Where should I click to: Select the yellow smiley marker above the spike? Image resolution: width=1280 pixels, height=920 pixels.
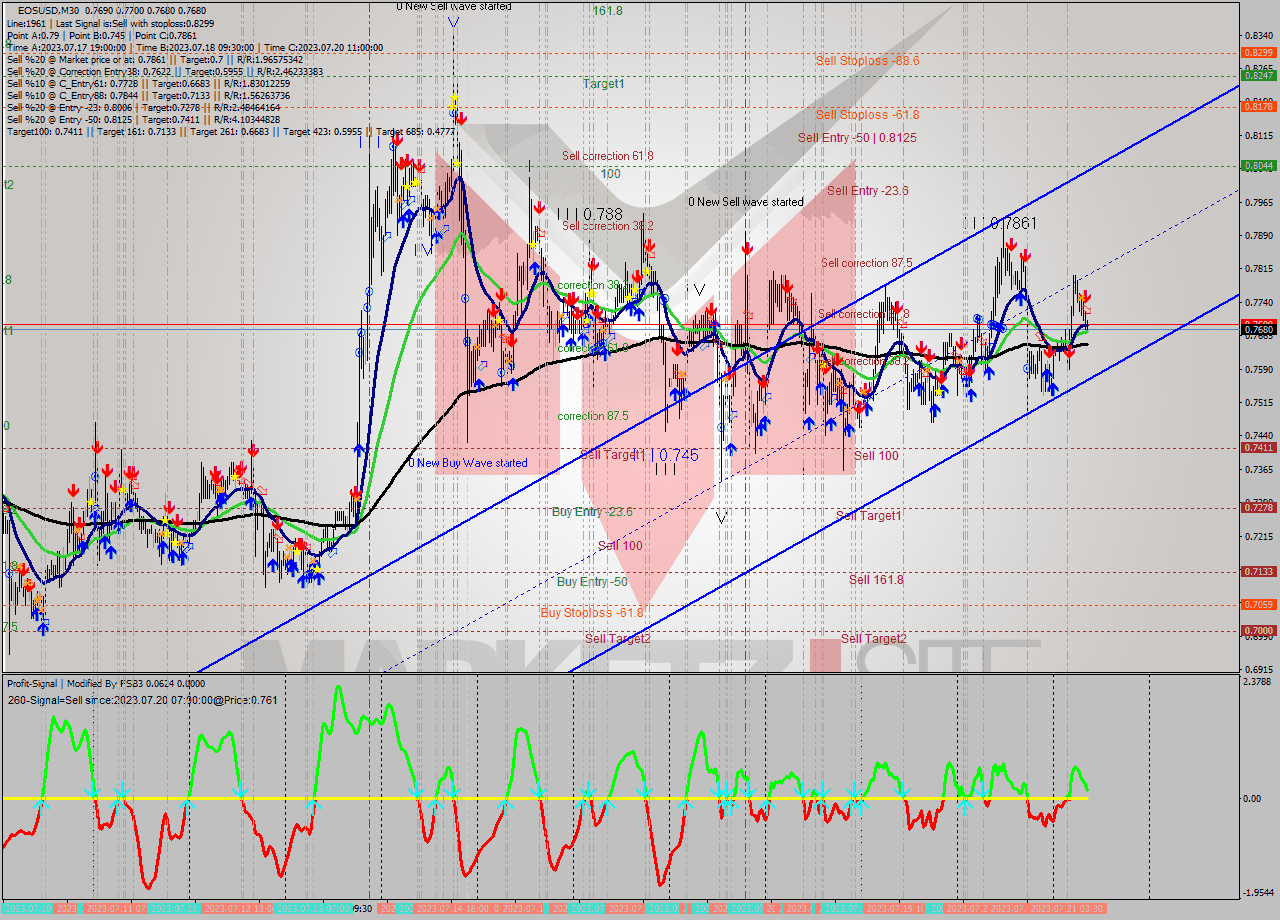[x=454, y=99]
